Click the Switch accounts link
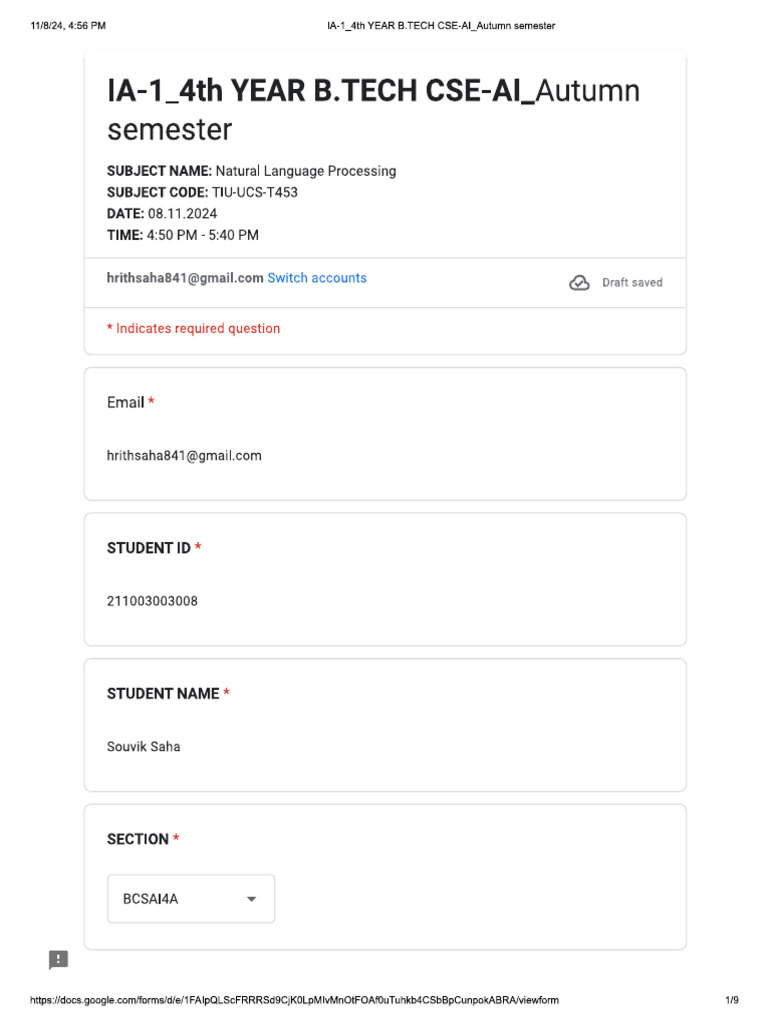The height and width of the screenshot is (1024, 768). point(317,278)
